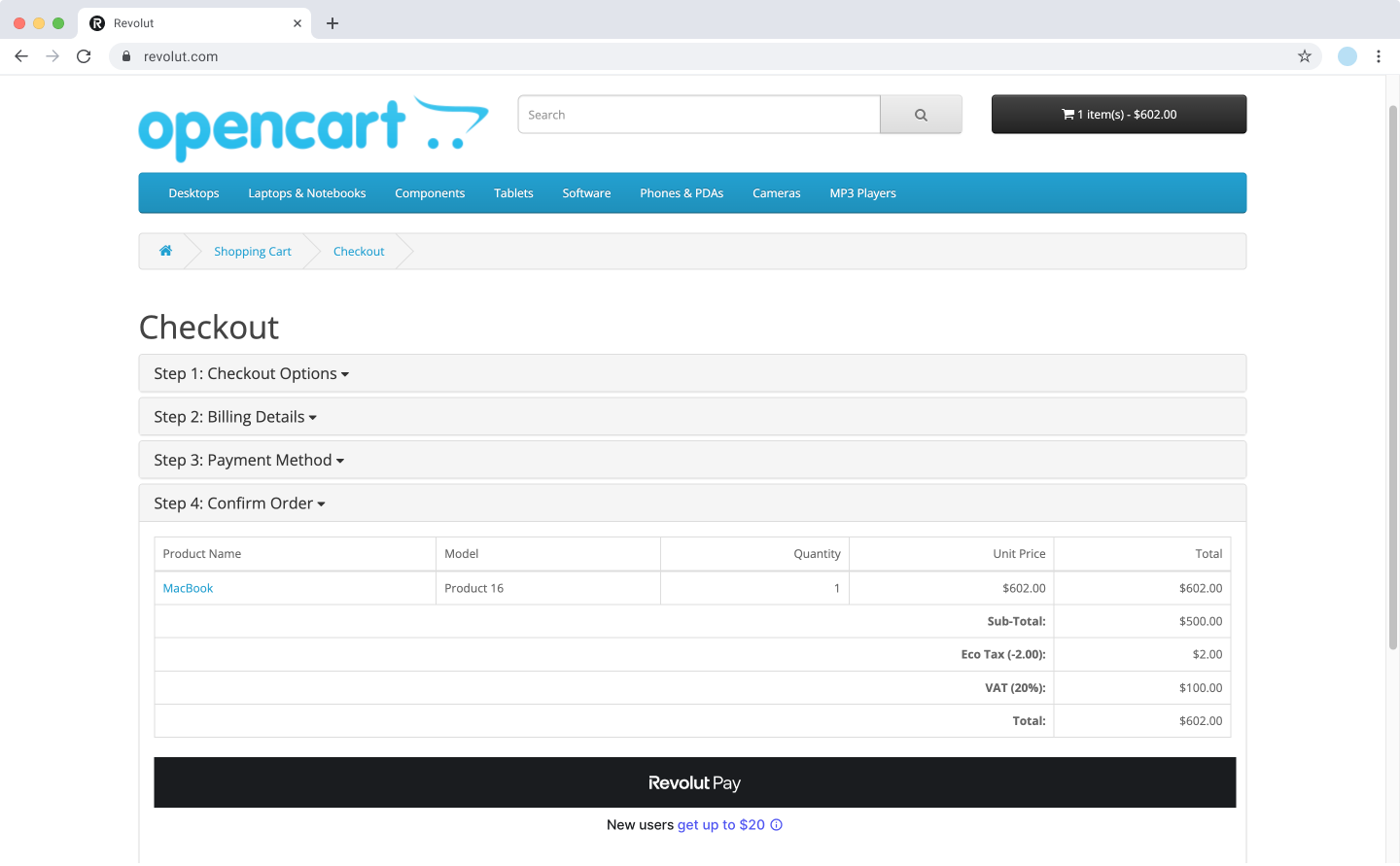
Task: Click the OpenCart logo
Action: coord(313,127)
